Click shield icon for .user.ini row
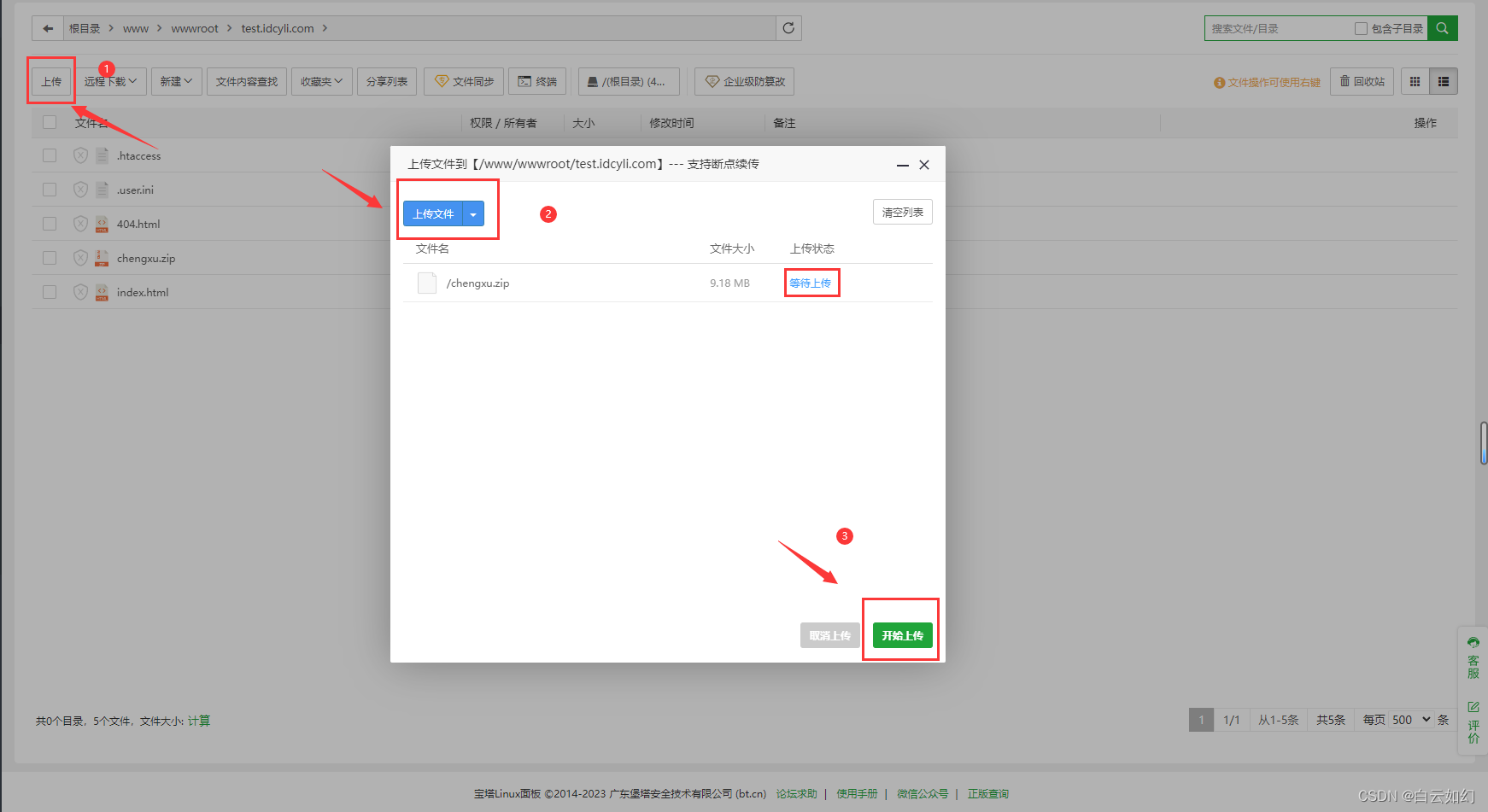 (x=80, y=190)
